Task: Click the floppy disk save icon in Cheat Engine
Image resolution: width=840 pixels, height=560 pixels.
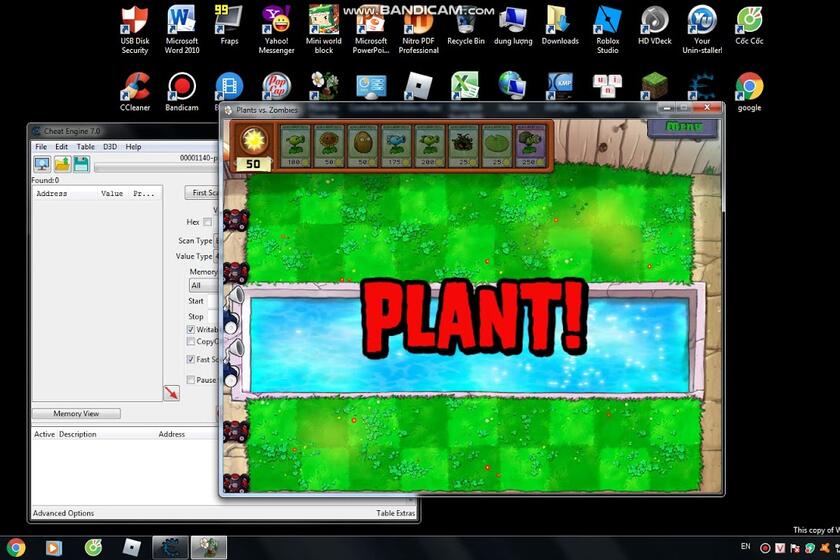Action: (x=81, y=164)
